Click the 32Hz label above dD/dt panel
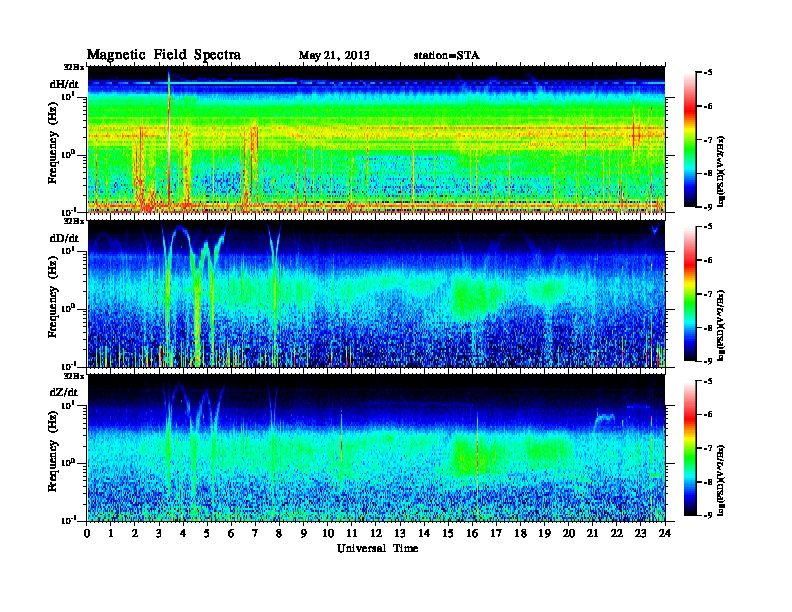Image resolution: width=792 pixels, height=612 pixels. point(74,221)
